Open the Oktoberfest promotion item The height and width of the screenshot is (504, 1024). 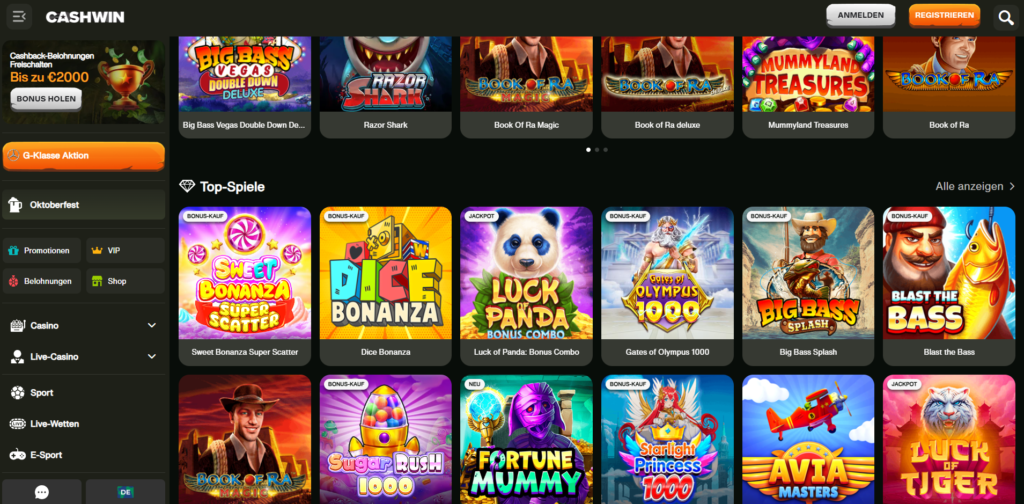84,205
